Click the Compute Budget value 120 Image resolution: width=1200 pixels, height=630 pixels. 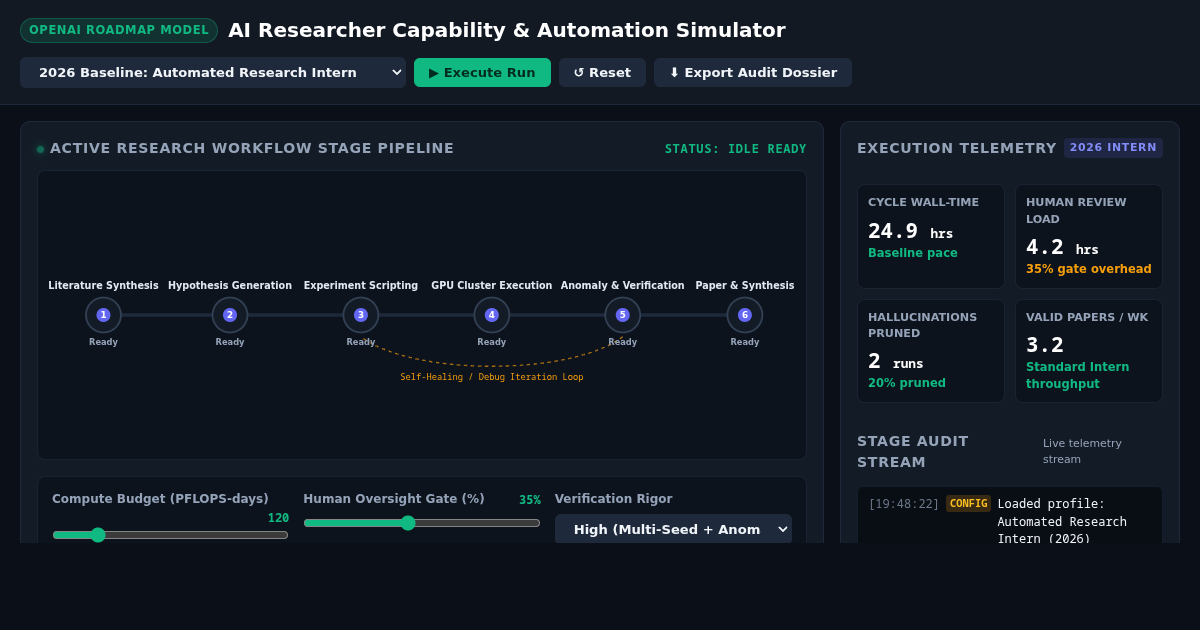tap(278, 518)
